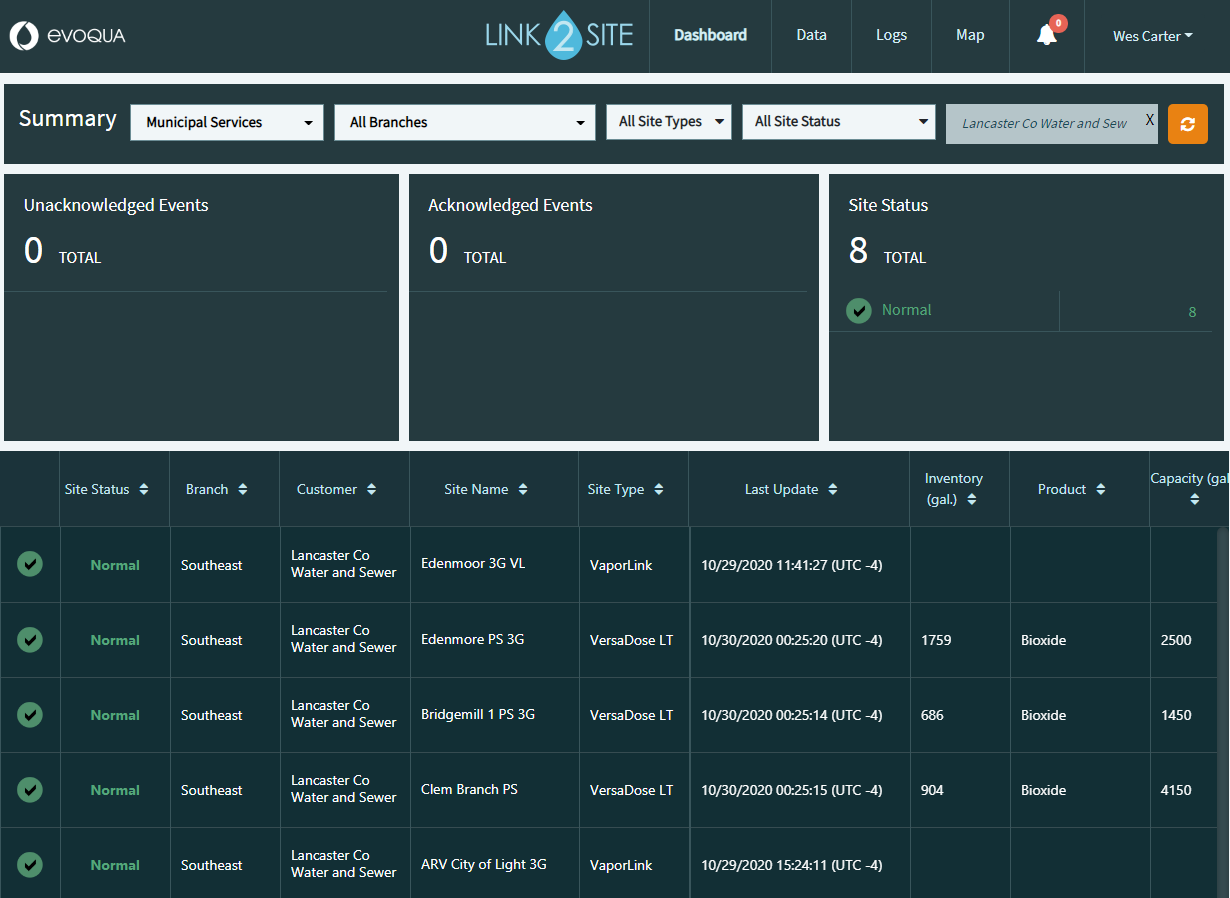Select the Clem Branch PS site name
The height and width of the screenshot is (898, 1230).
point(469,789)
